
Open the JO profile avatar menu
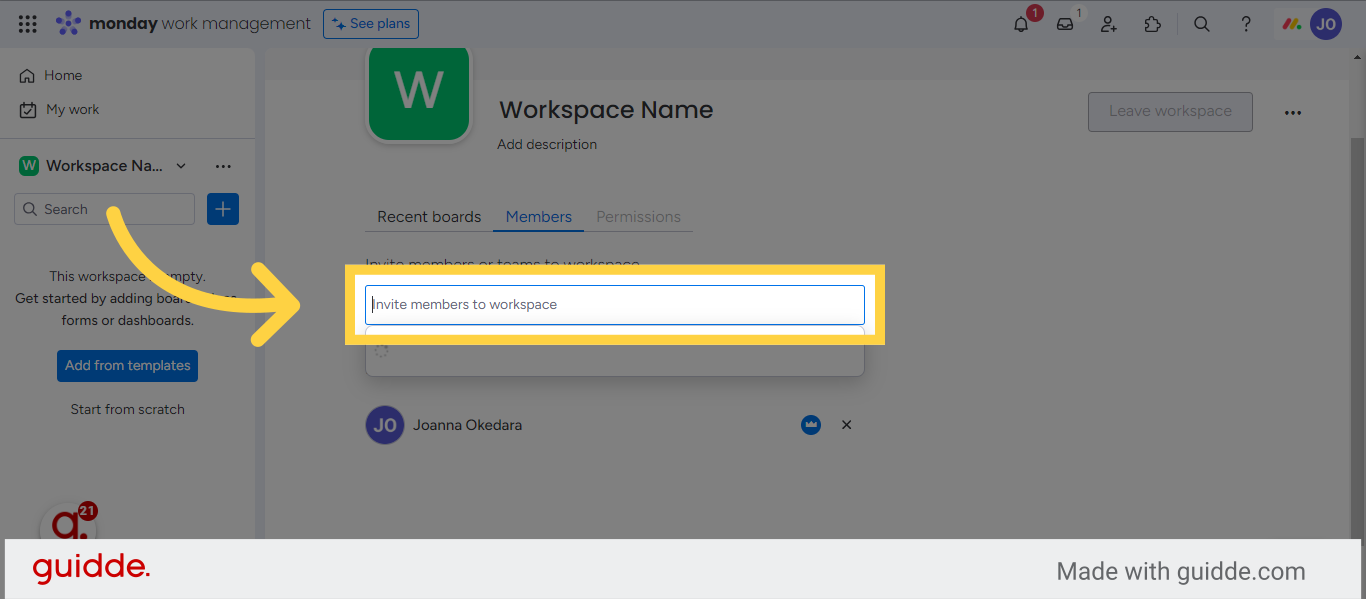(1326, 24)
